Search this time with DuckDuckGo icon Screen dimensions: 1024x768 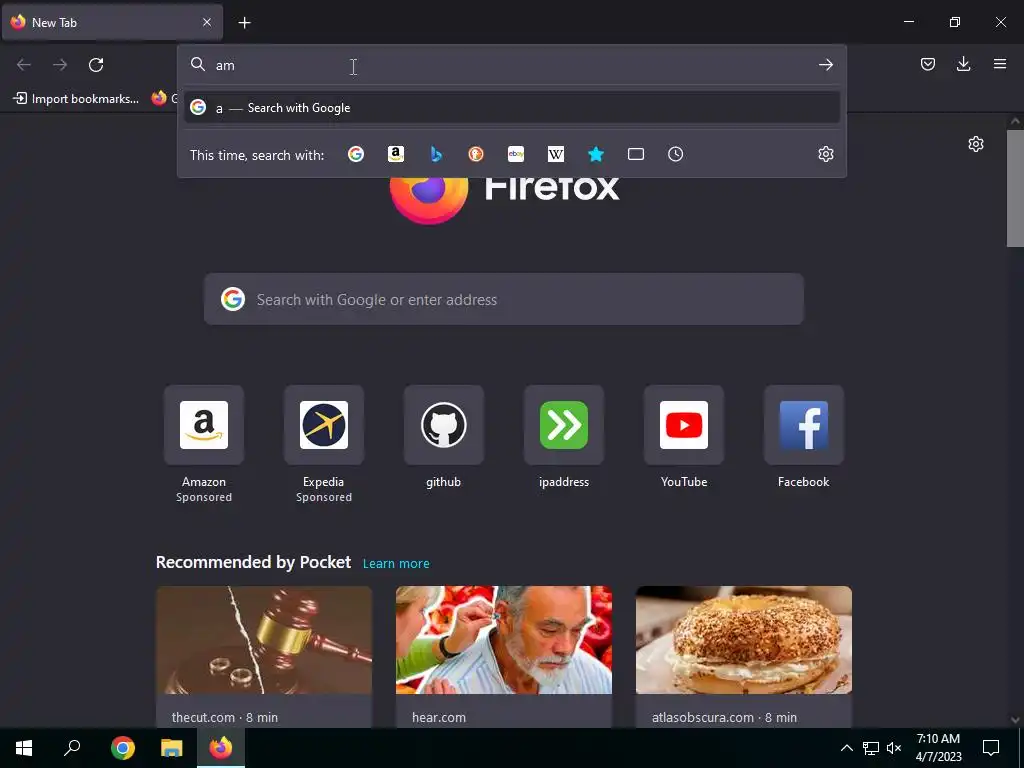[476, 154]
